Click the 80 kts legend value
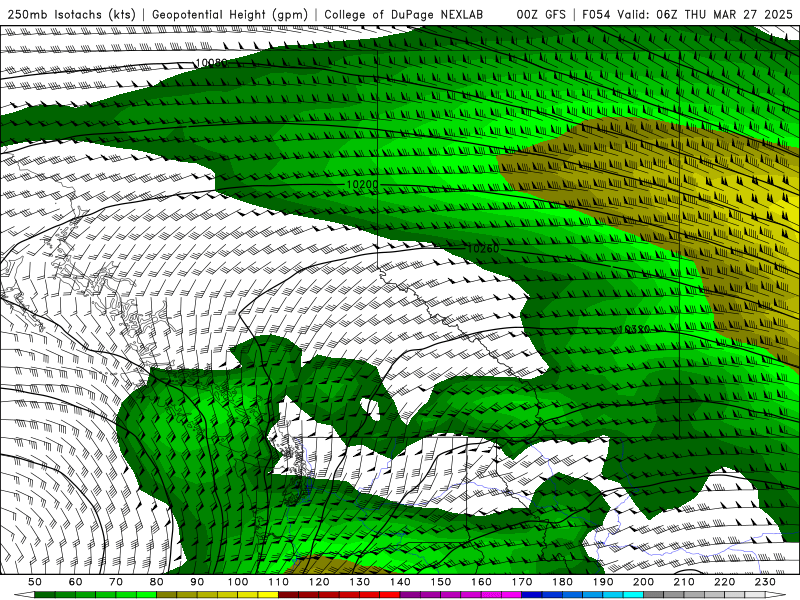This screenshot has width=800, height=600. (157, 582)
